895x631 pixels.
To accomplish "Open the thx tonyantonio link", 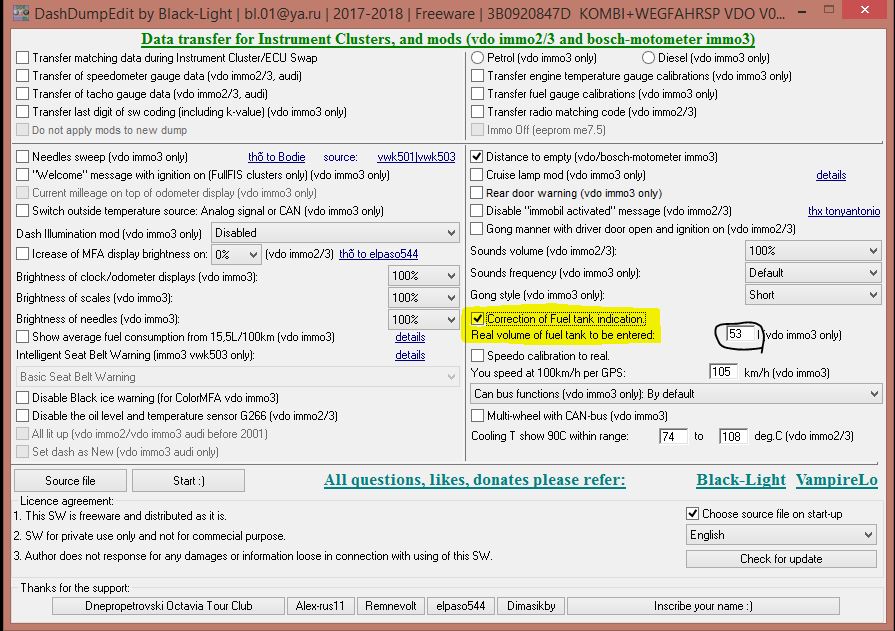I will pyautogui.click(x=844, y=211).
